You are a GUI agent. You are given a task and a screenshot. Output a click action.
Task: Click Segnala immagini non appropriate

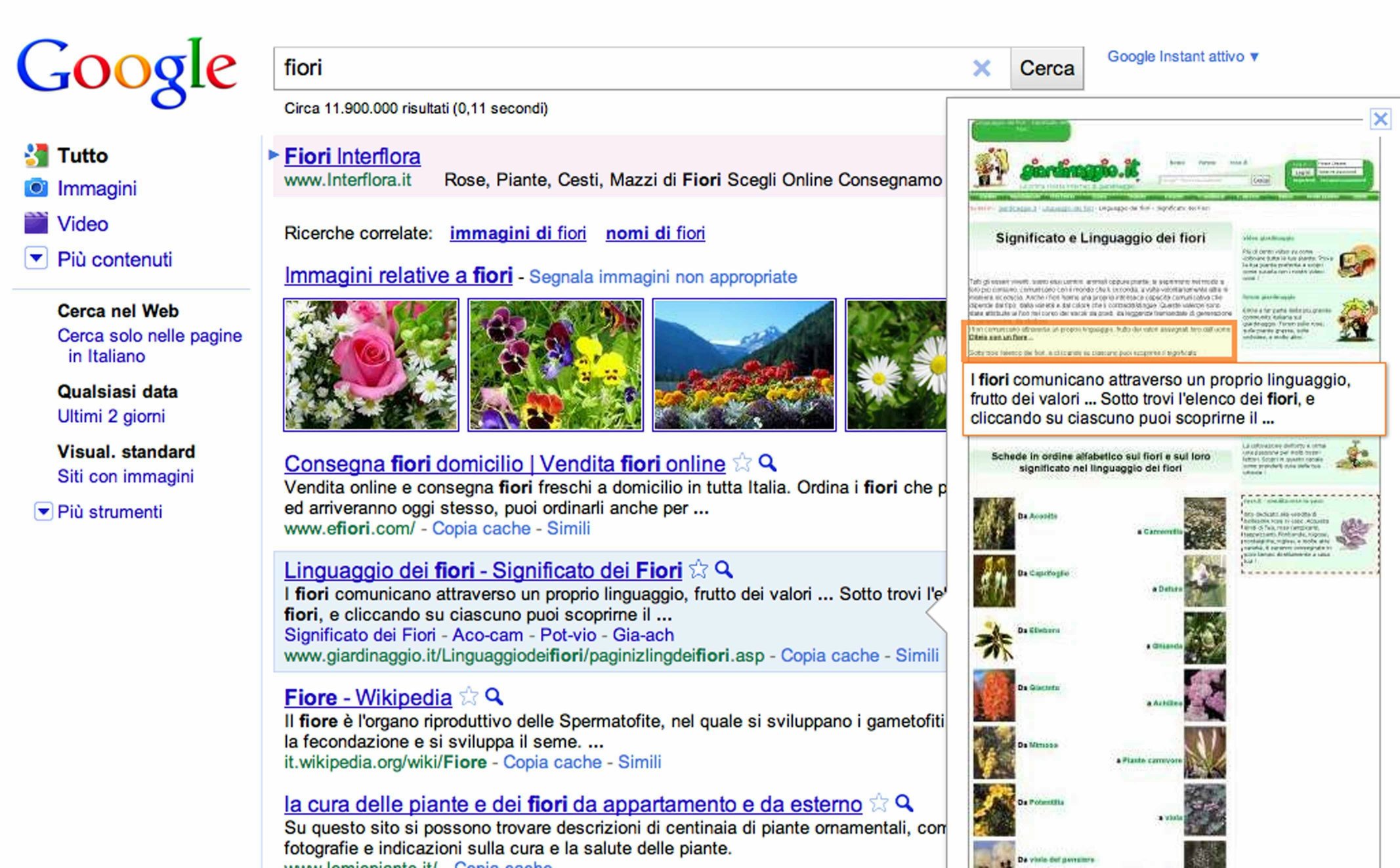pyautogui.click(x=663, y=277)
